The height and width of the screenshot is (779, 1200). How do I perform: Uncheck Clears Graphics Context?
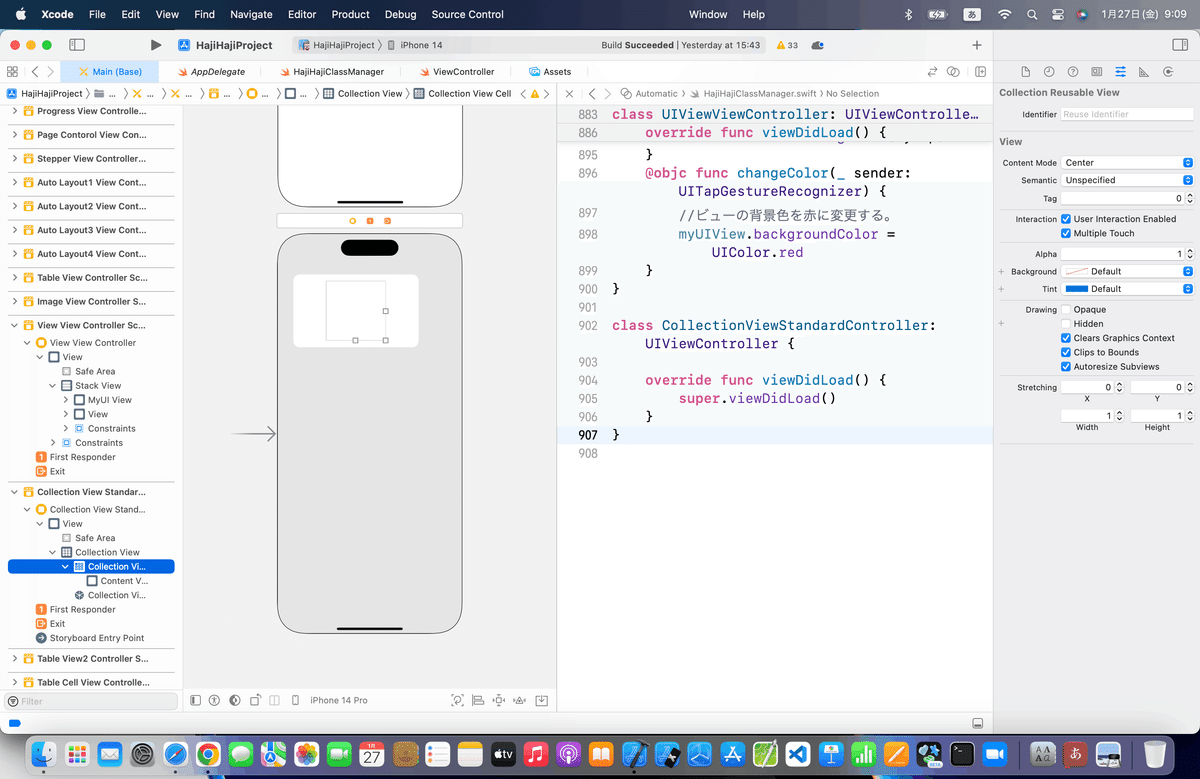click(x=1066, y=338)
